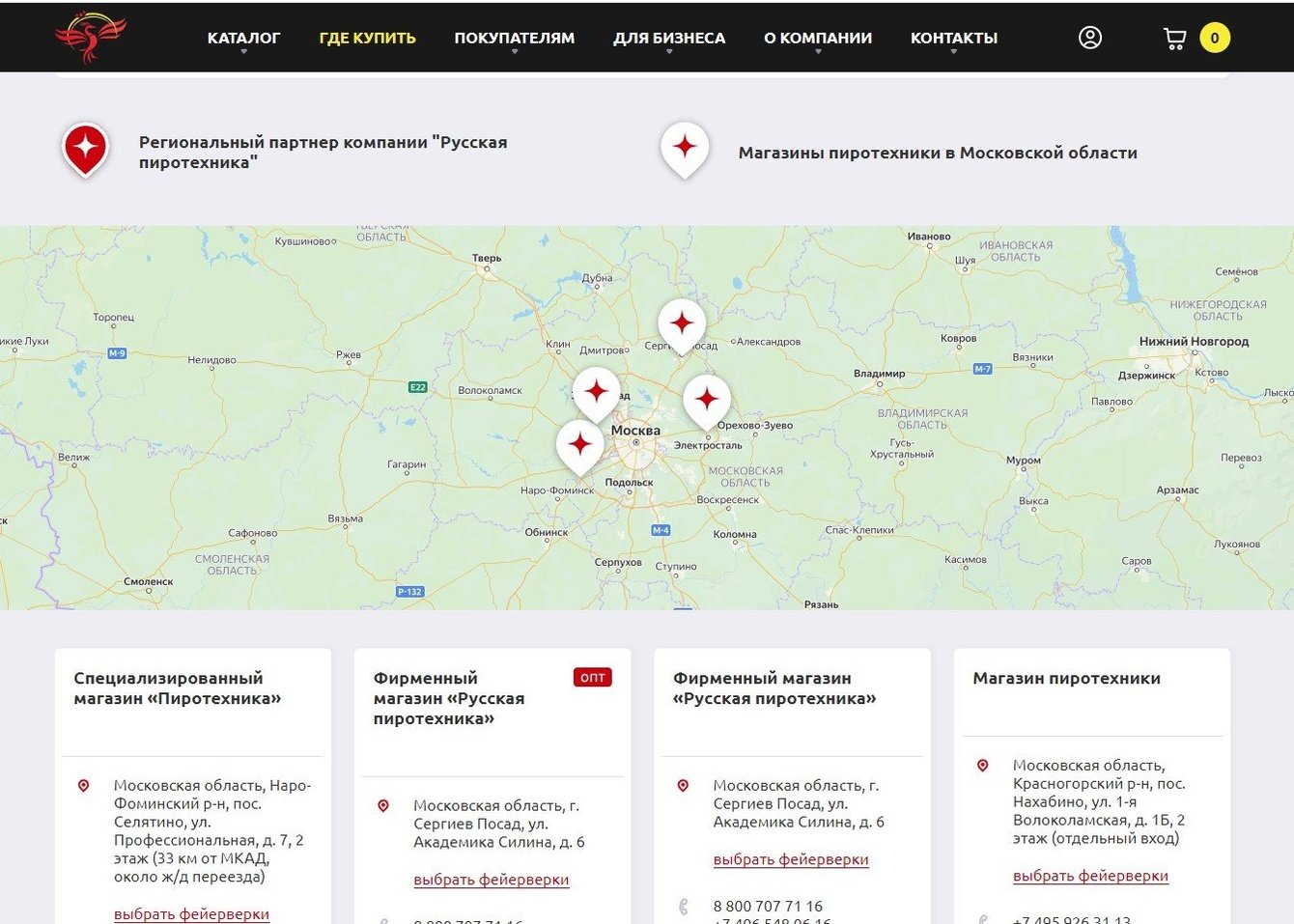Follow «выбрать фейерверки» in the ОПТ card
1294x924 pixels.
point(492,880)
